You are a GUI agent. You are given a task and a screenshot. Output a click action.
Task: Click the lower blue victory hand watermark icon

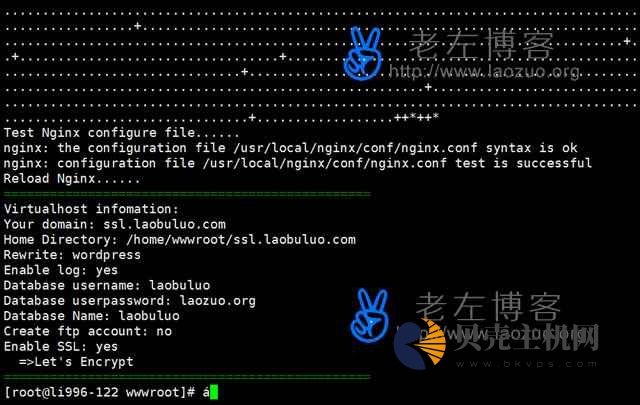(369, 315)
